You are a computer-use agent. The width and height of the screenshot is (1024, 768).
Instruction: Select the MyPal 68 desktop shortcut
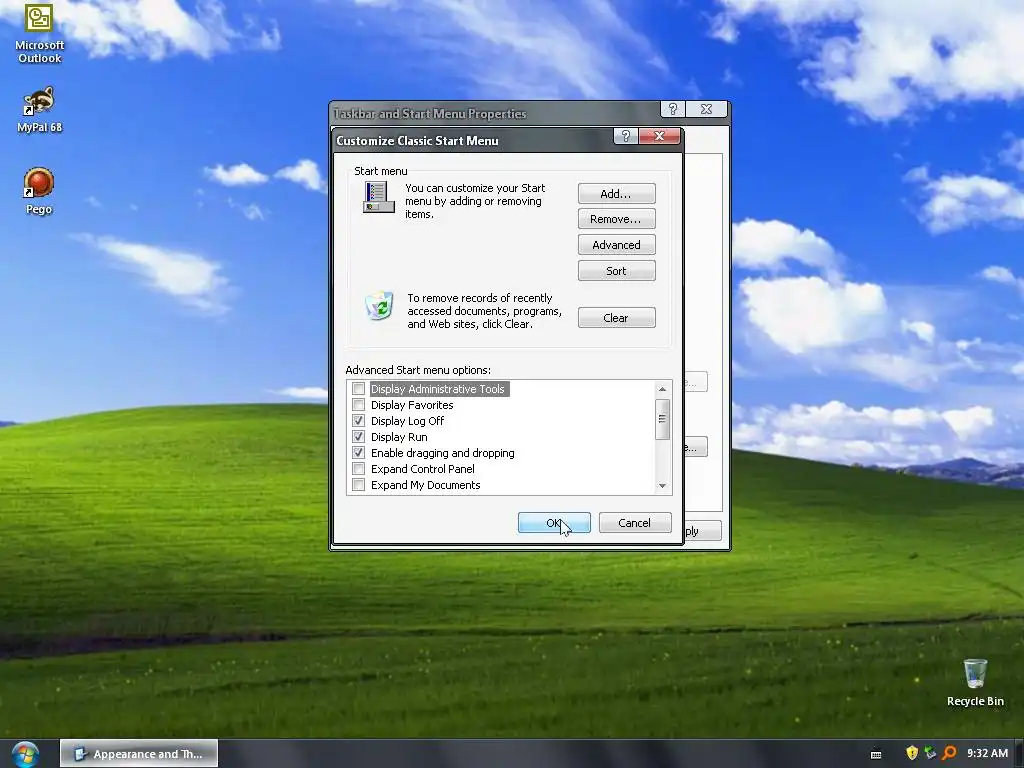(39, 109)
